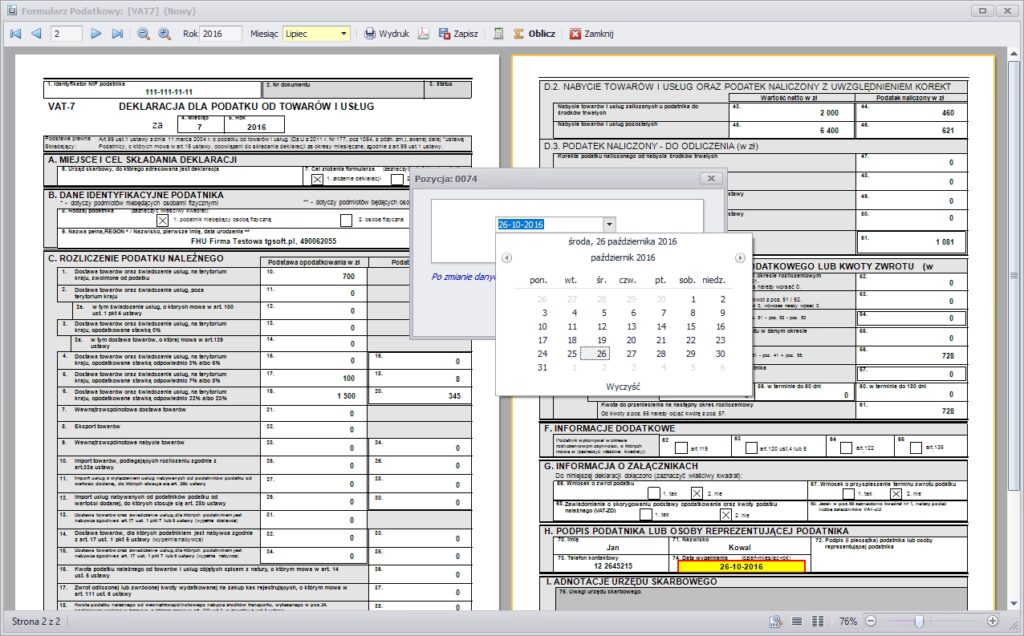Show previous month in calendar

click(x=506, y=258)
